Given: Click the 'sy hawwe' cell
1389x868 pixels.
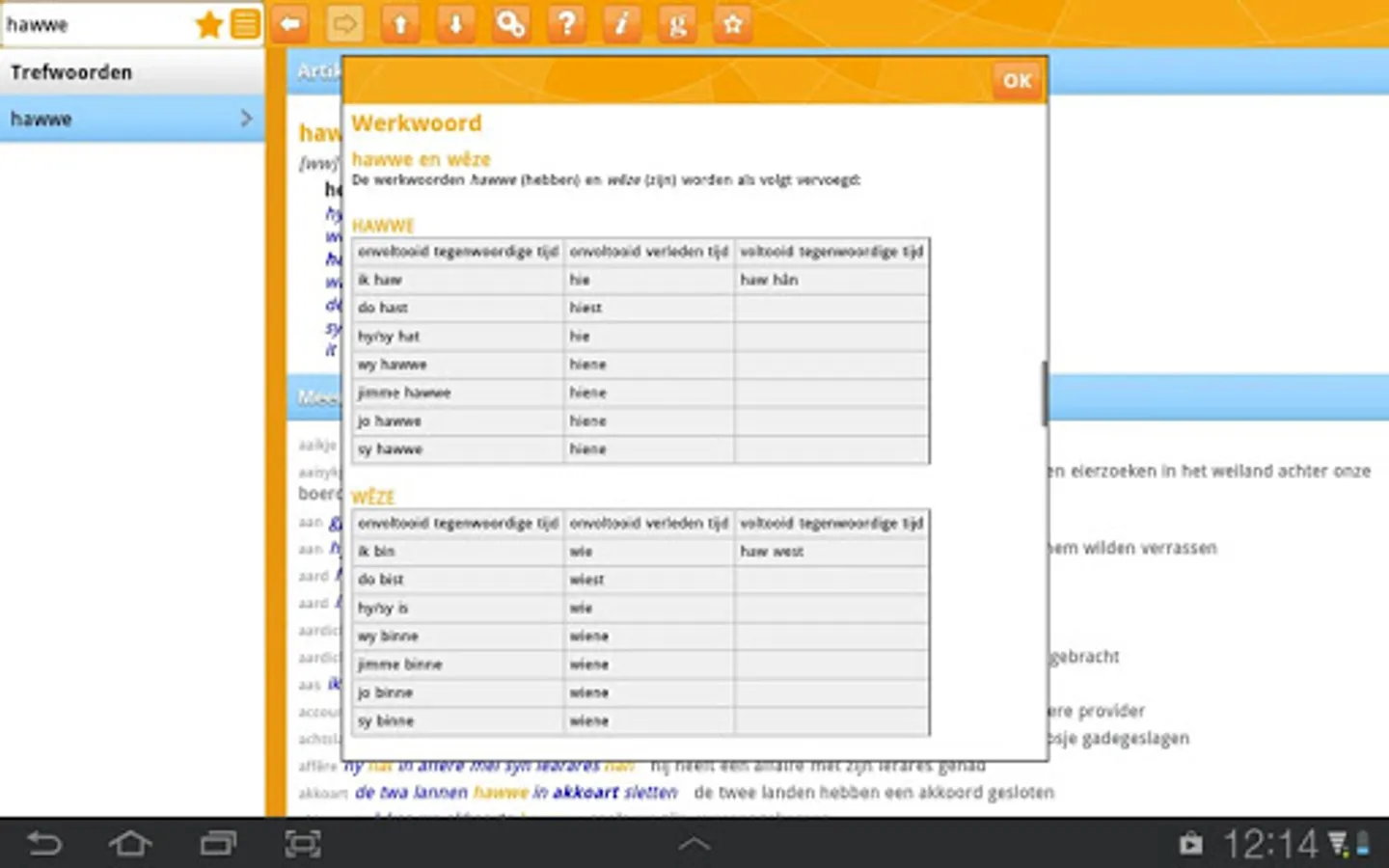Looking at the screenshot, I should click(458, 449).
